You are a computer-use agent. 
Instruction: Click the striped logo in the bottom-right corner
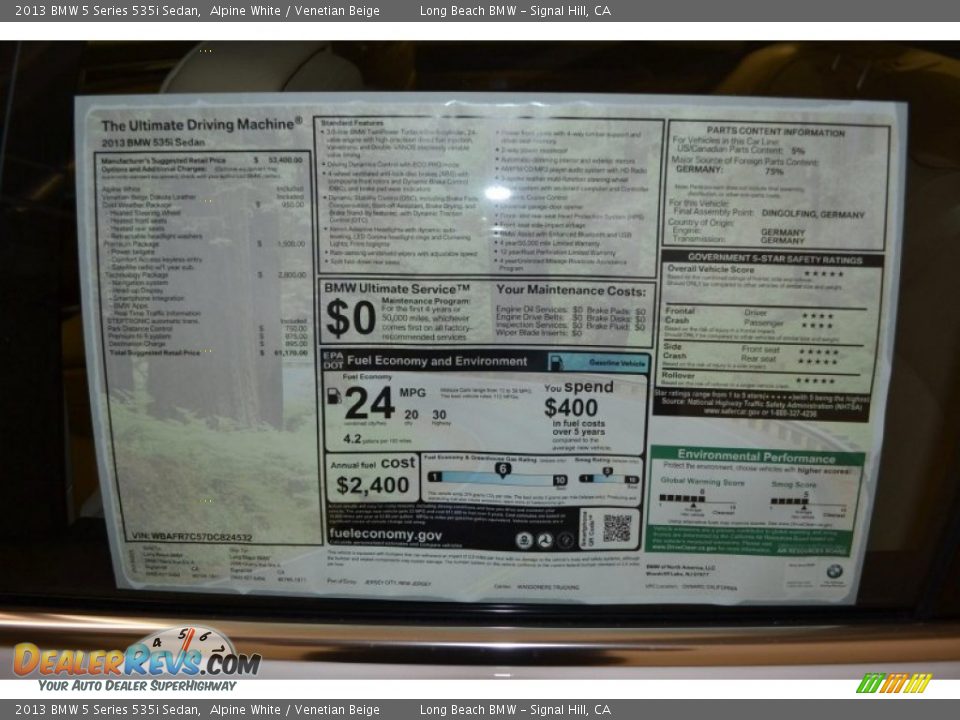pos(893,683)
